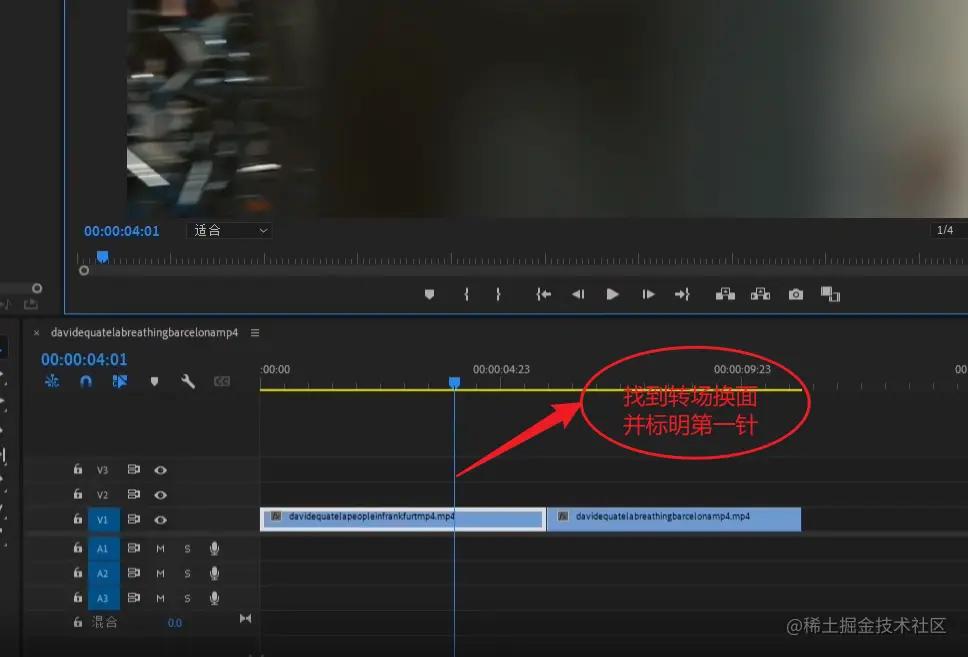Step forward one frame
The width and height of the screenshot is (968, 657).
[648, 295]
